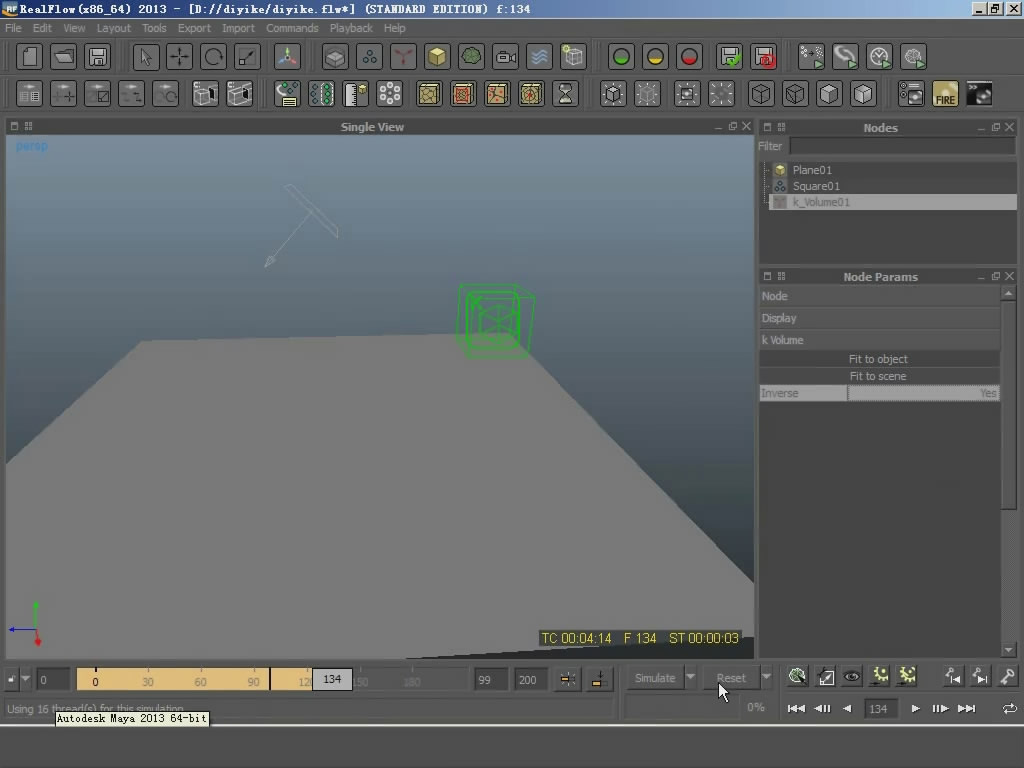Viewport: 1024px width, 768px height.
Task: Click Fit to object
Action: pyautogui.click(x=878, y=359)
